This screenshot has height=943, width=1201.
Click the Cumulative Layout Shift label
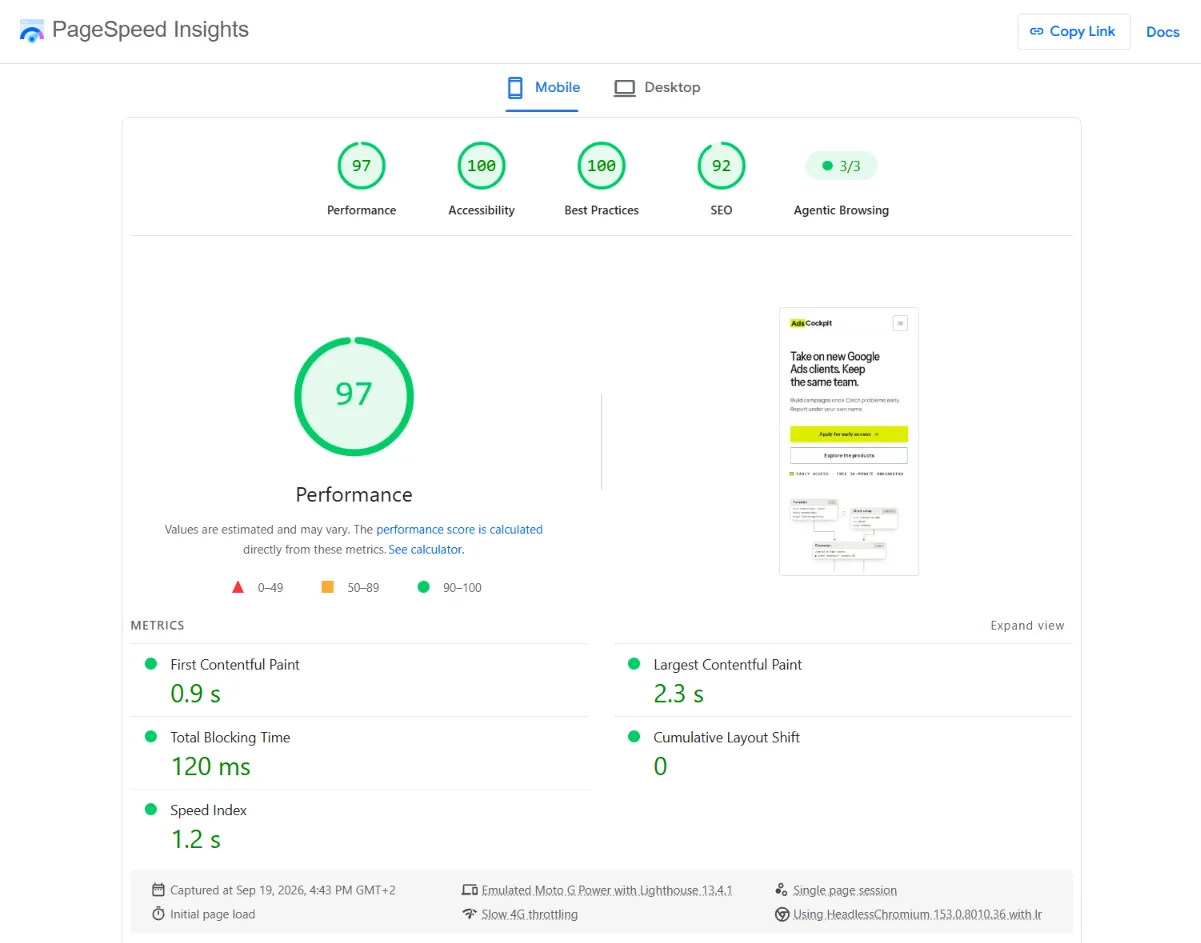point(727,737)
